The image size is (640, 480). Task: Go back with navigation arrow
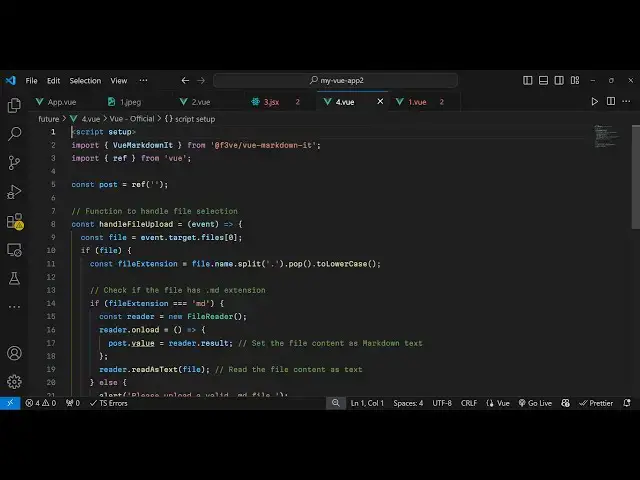point(185,80)
